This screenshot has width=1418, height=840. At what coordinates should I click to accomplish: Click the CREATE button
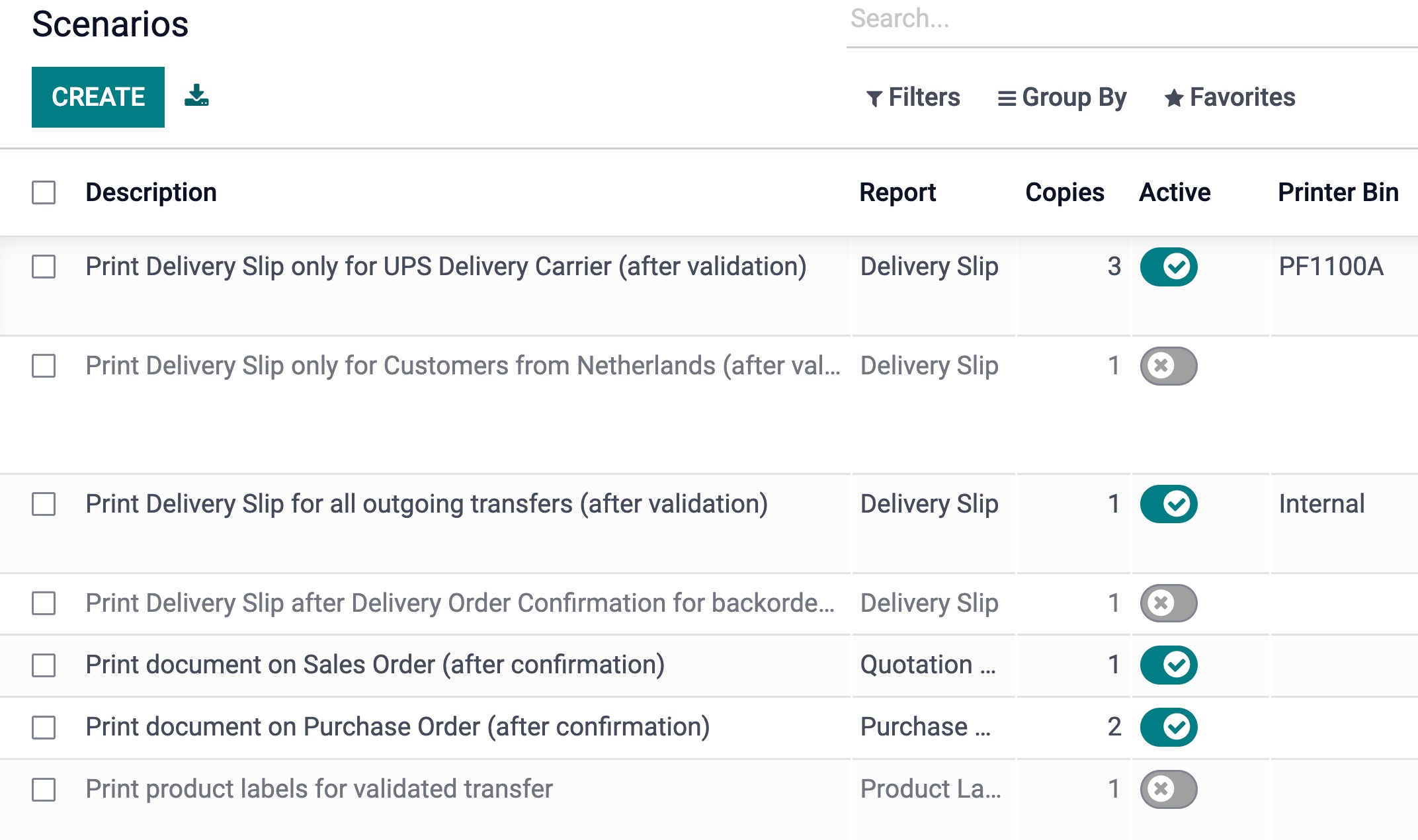coord(98,97)
